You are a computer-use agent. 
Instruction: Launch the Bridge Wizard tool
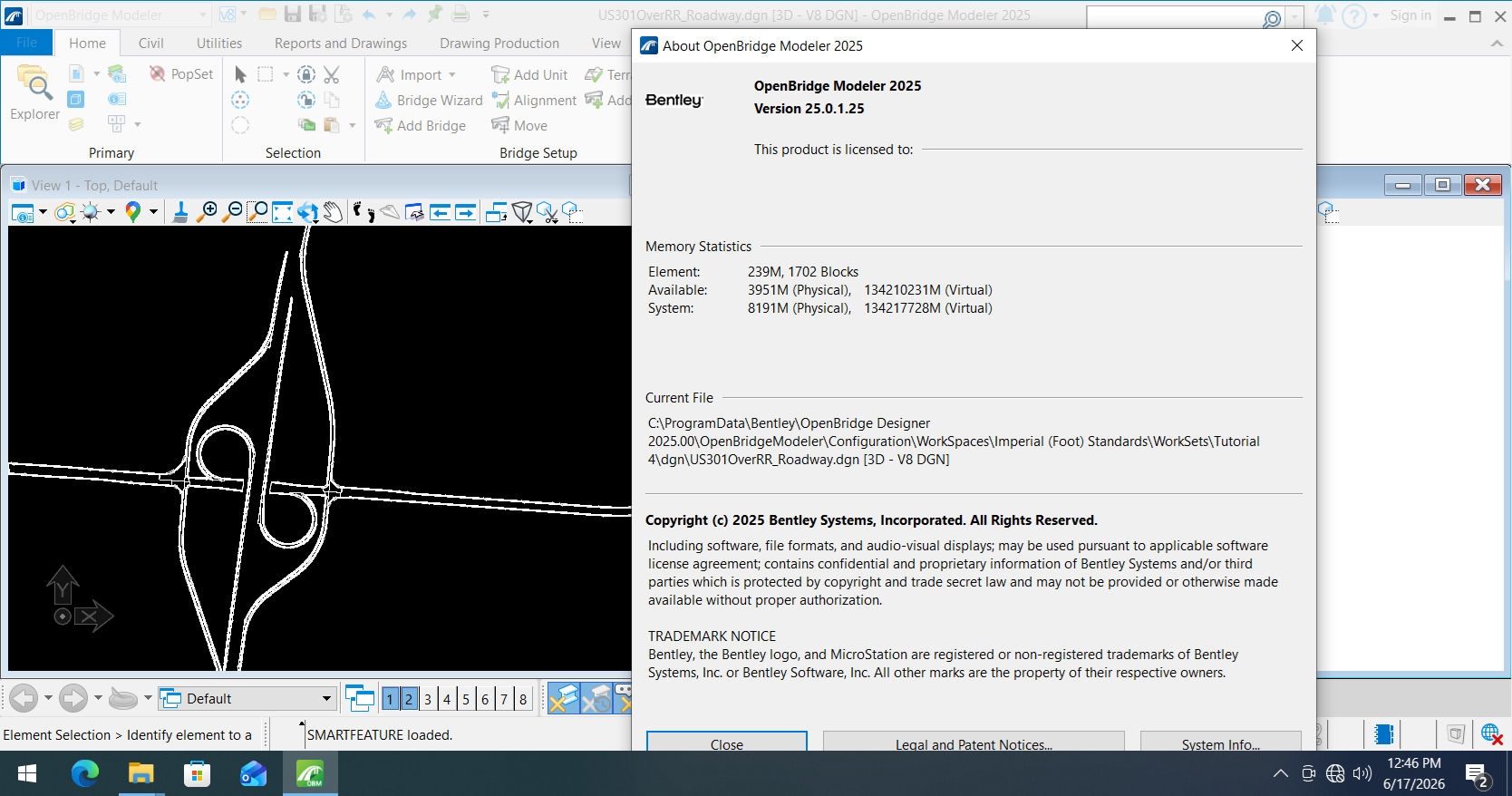click(429, 100)
